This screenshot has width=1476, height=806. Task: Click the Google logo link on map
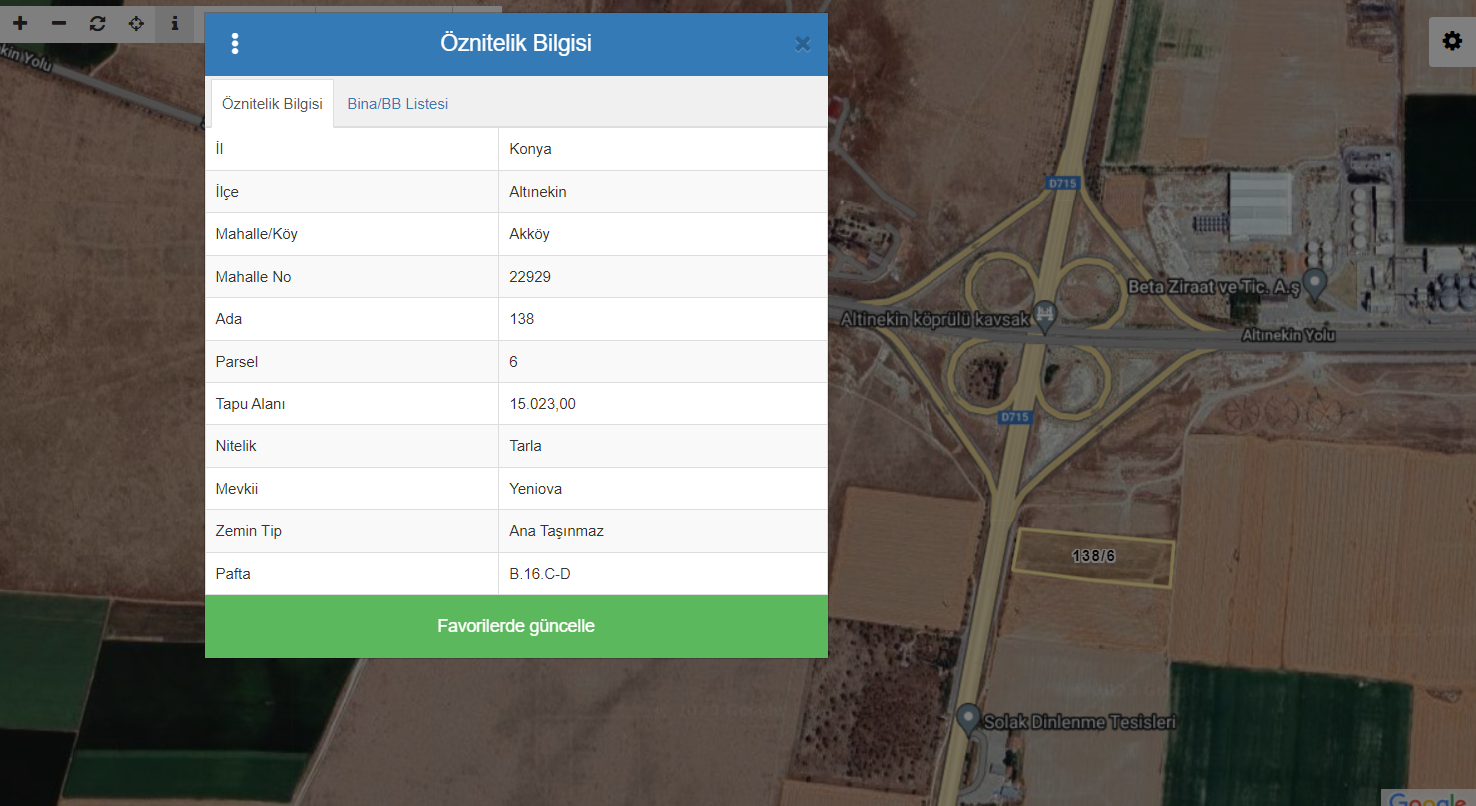point(1430,799)
